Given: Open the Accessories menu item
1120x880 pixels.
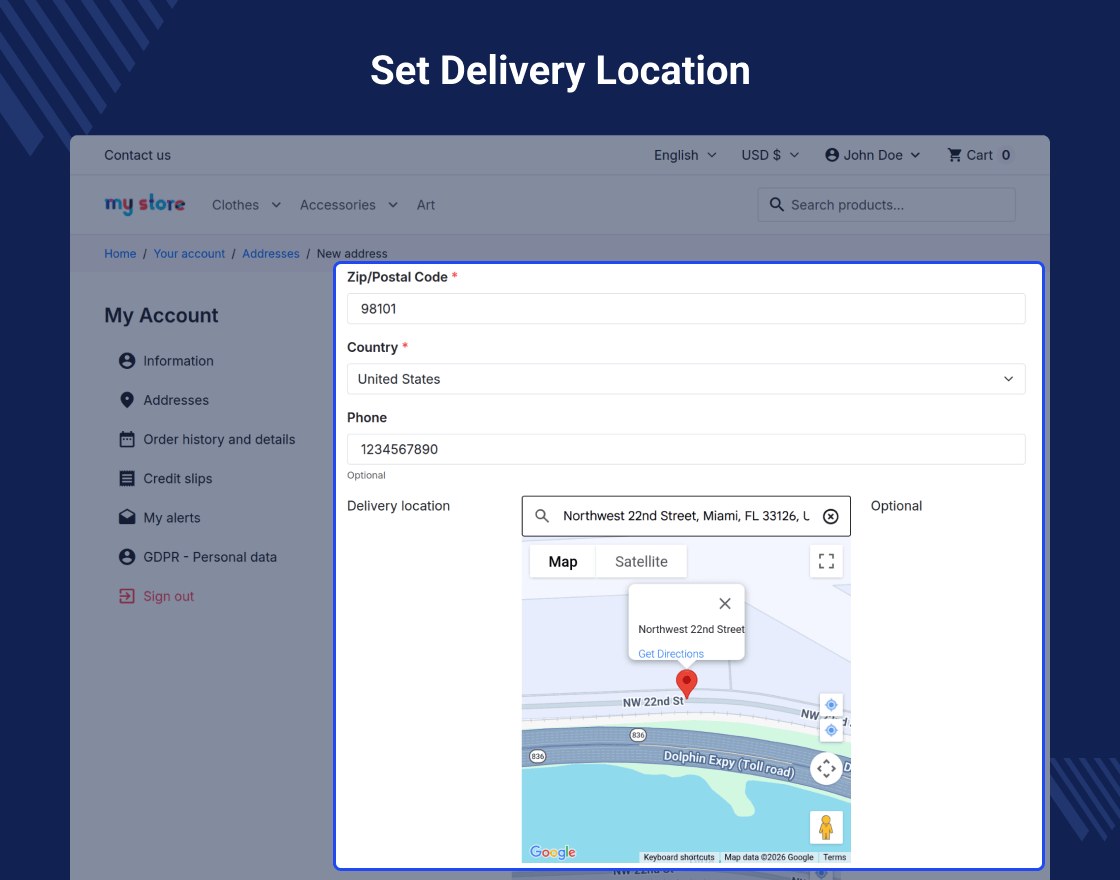Looking at the screenshot, I should pos(338,205).
